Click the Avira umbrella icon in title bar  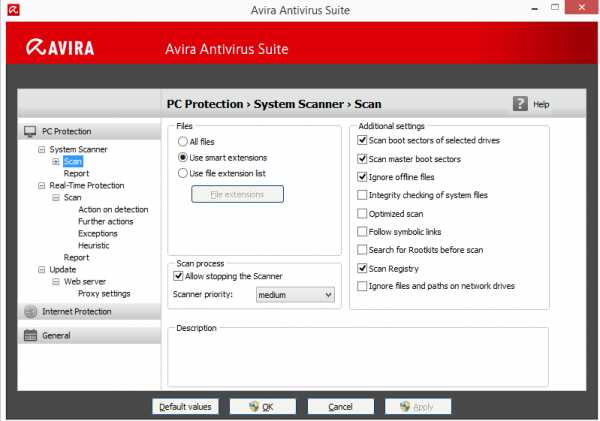14,10
